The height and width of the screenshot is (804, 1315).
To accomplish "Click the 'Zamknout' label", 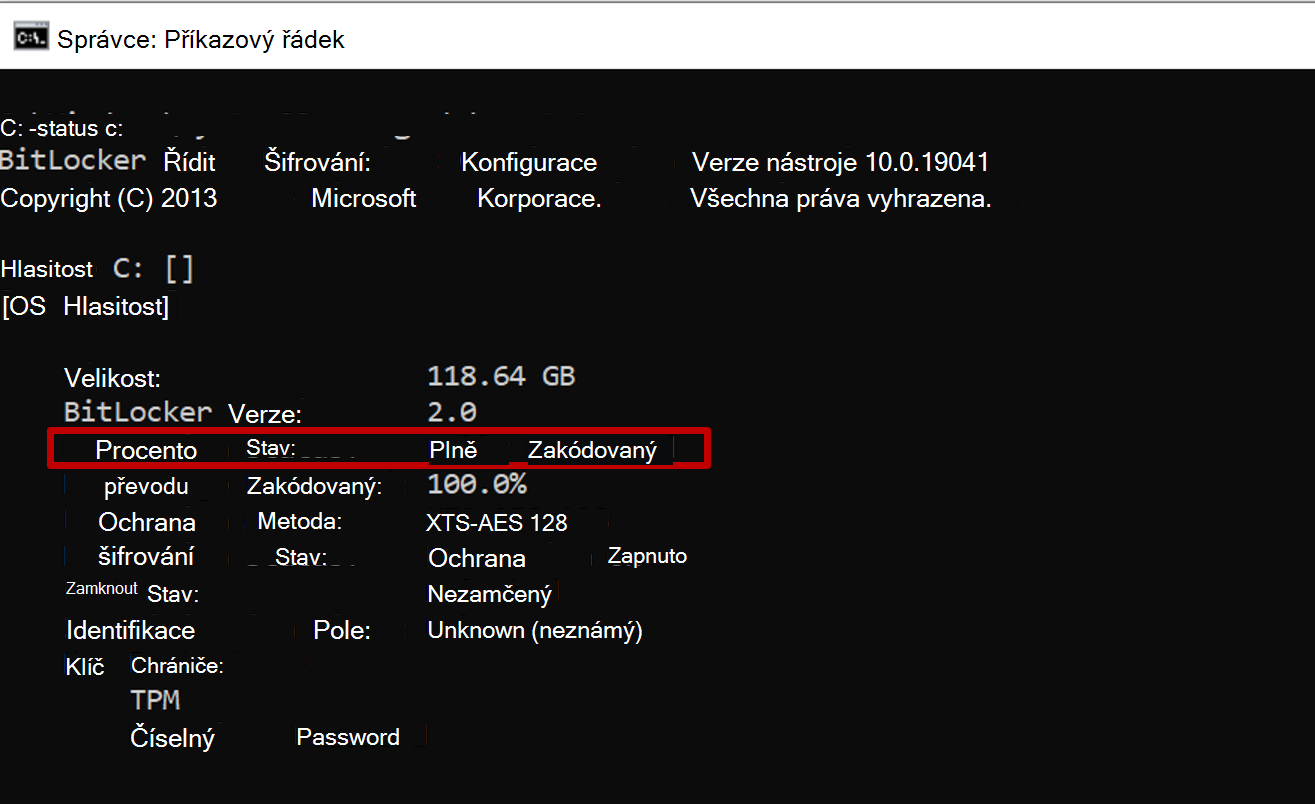I will 102,588.
